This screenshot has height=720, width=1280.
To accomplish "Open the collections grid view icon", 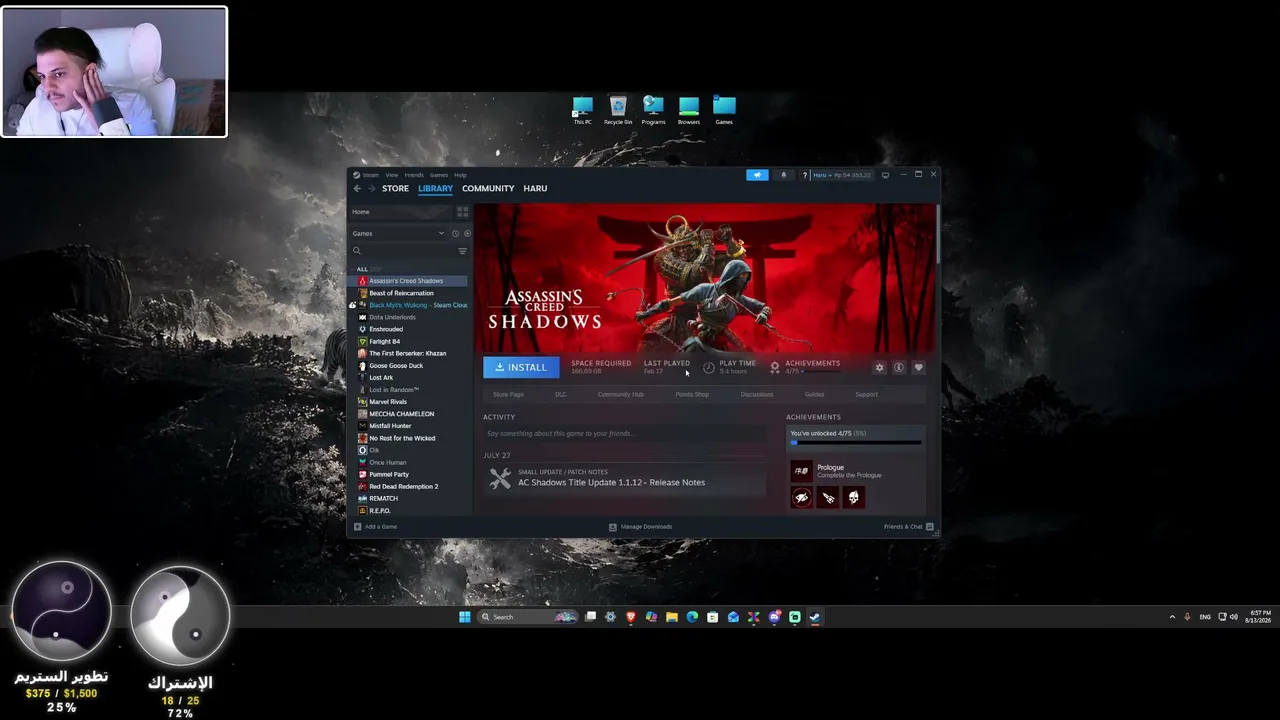I will click(462, 212).
